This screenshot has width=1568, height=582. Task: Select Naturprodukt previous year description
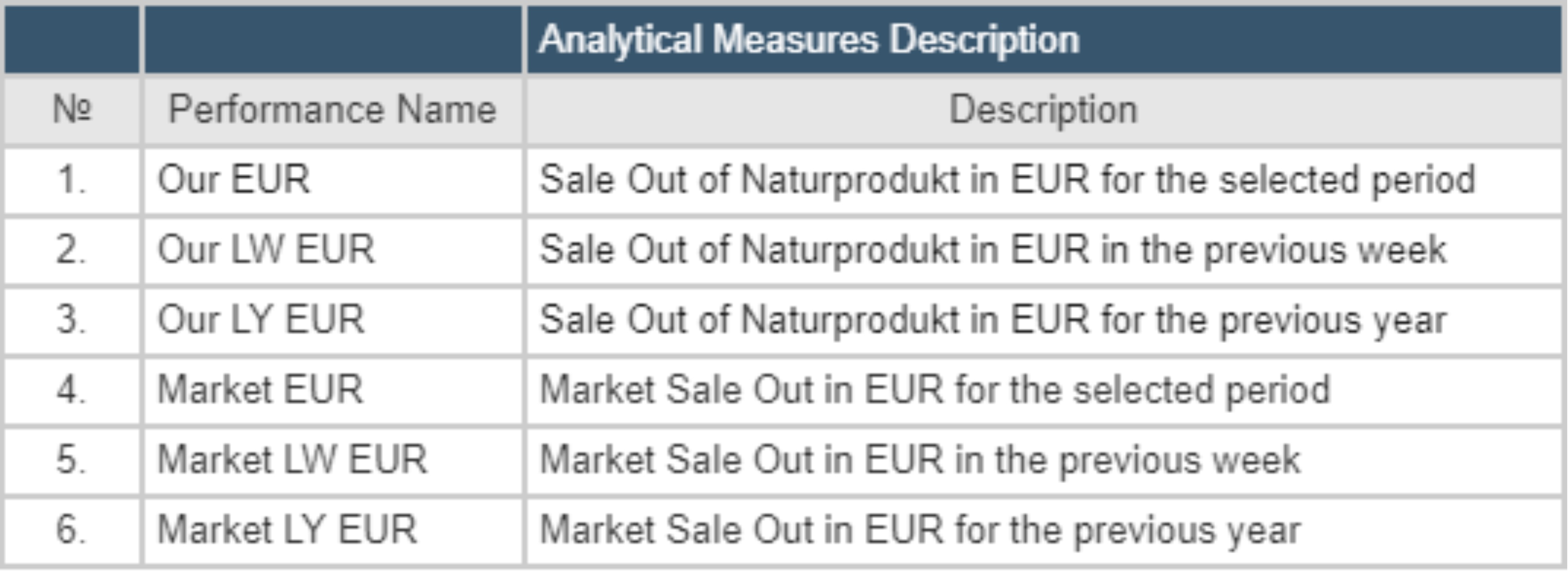click(x=993, y=319)
